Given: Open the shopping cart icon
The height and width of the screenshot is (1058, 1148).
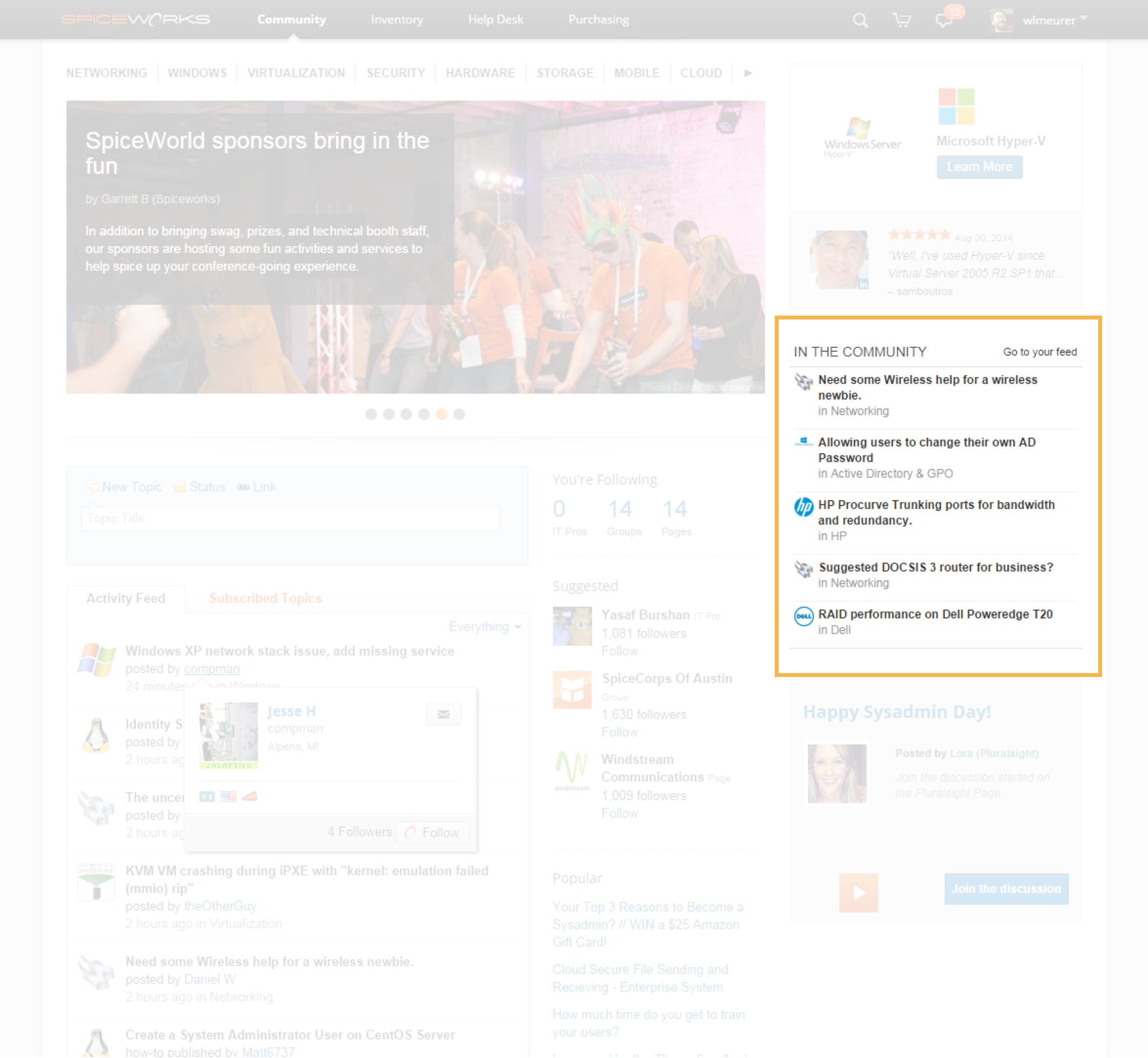Looking at the screenshot, I should click(902, 21).
